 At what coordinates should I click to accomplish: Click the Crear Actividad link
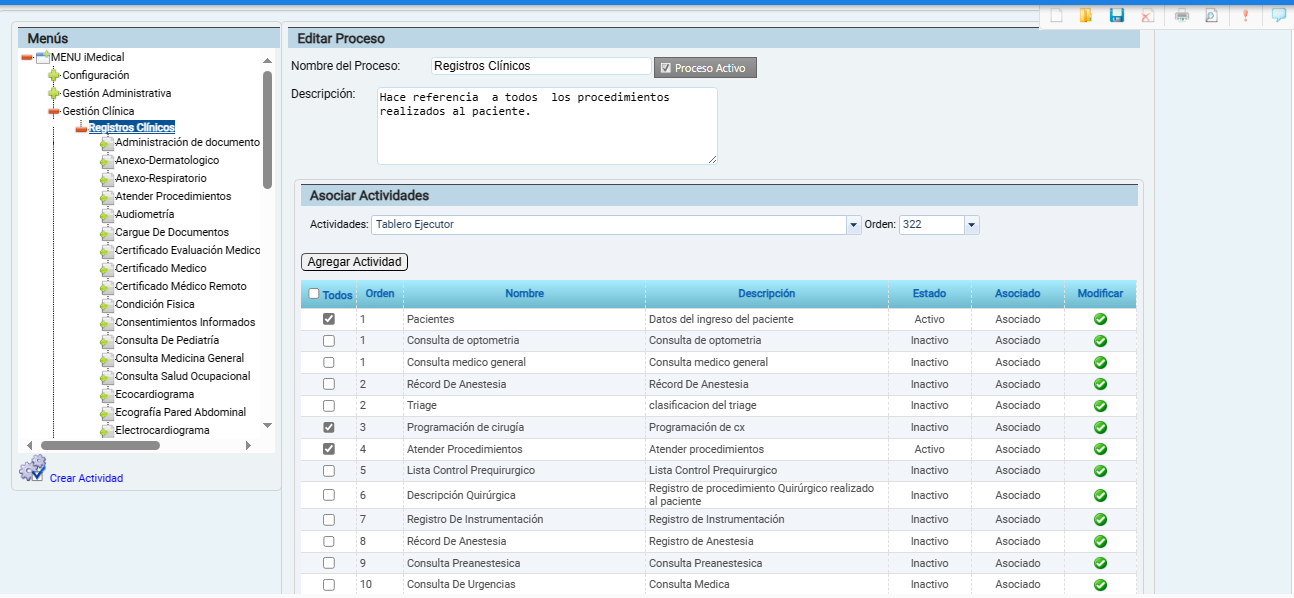pyautogui.click(x=86, y=478)
